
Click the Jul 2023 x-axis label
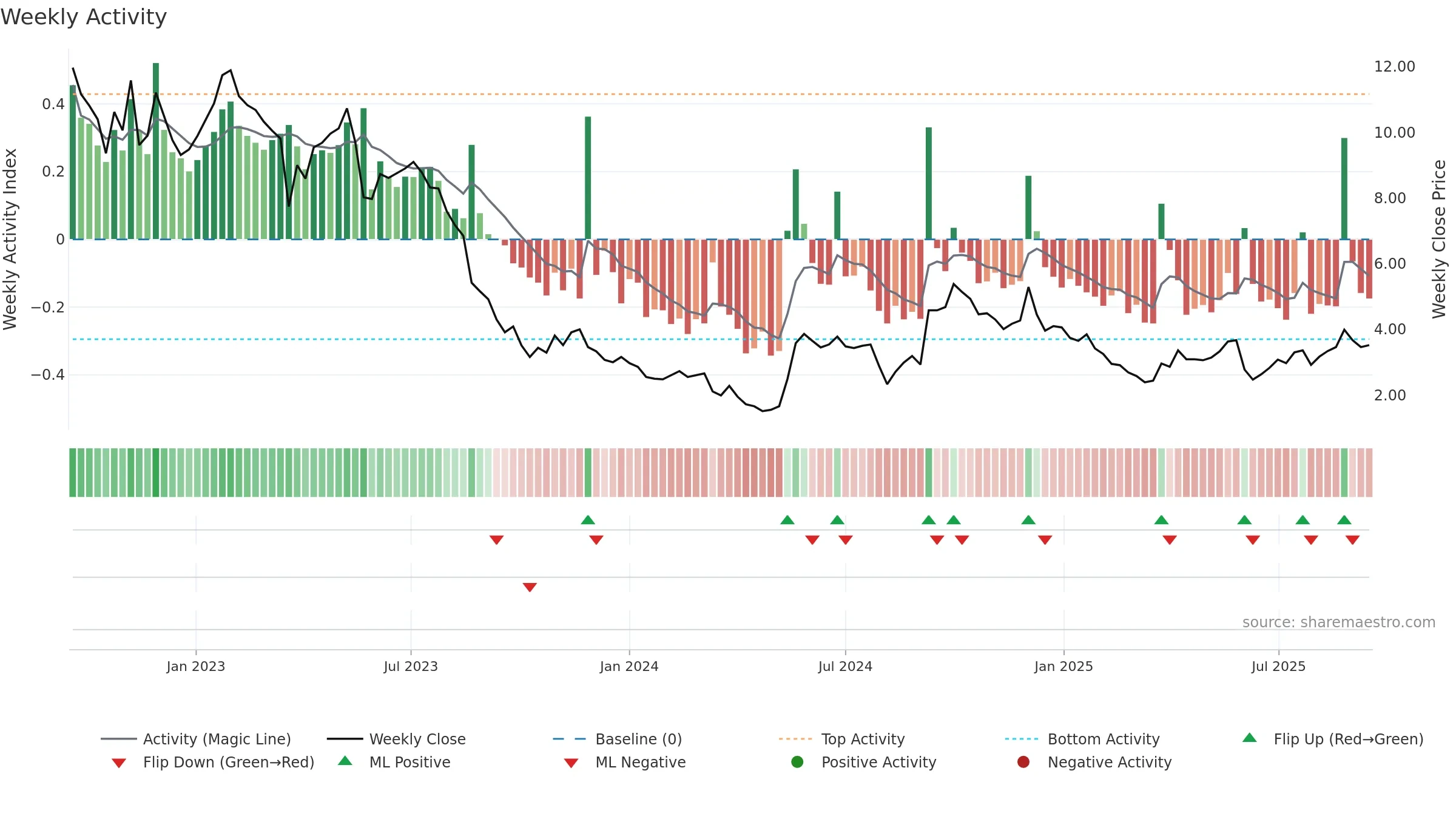pyautogui.click(x=411, y=666)
